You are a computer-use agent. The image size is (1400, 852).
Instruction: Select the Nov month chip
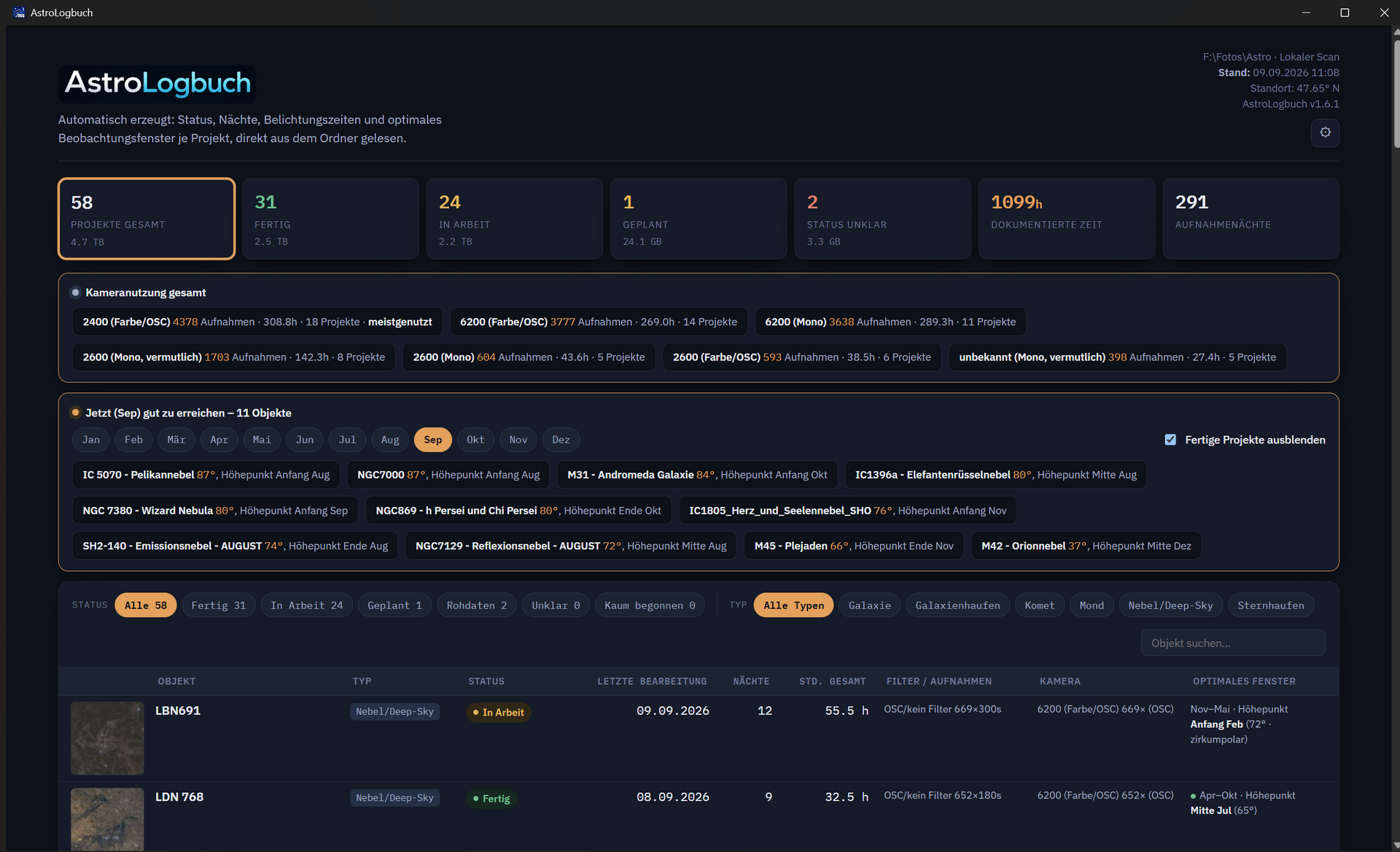coord(518,440)
